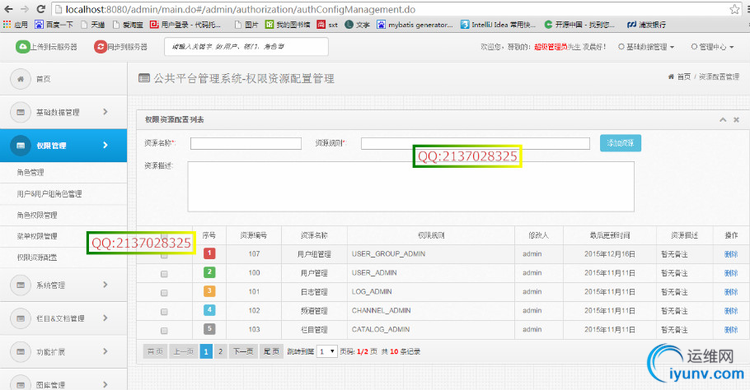750x390 pixels.
Task: Open the mybatis generator bookmark
Action: click(414, 24)
